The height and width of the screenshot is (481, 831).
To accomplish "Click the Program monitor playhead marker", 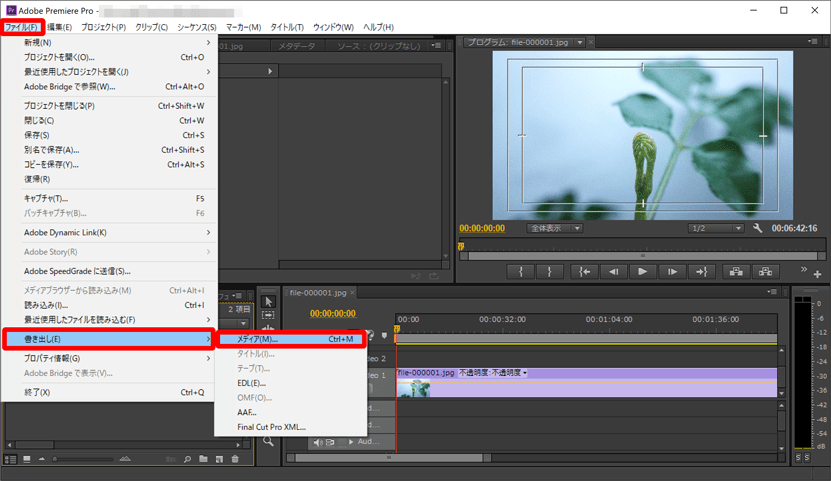I will click(461, 246).
